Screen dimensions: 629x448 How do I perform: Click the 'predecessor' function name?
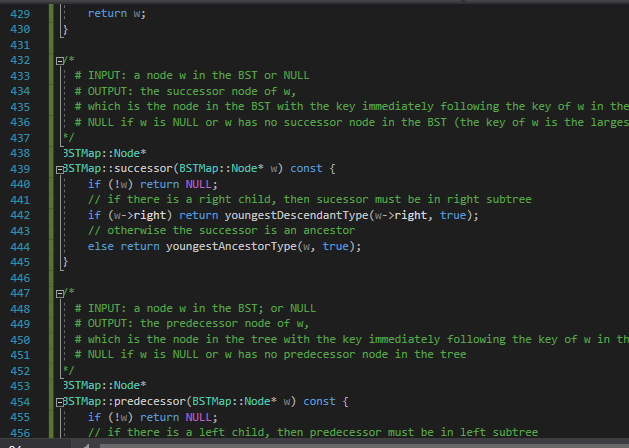click(x=150, y=401)
